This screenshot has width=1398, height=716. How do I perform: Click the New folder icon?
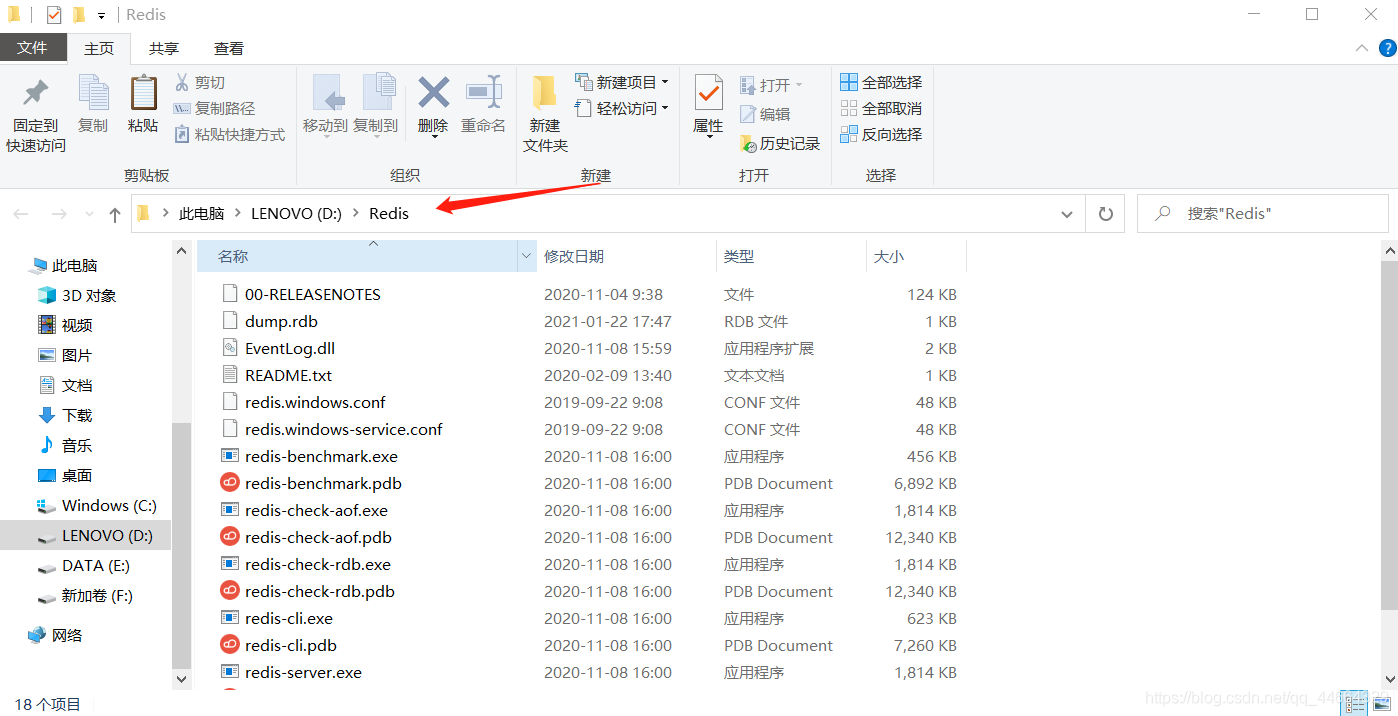545,94
